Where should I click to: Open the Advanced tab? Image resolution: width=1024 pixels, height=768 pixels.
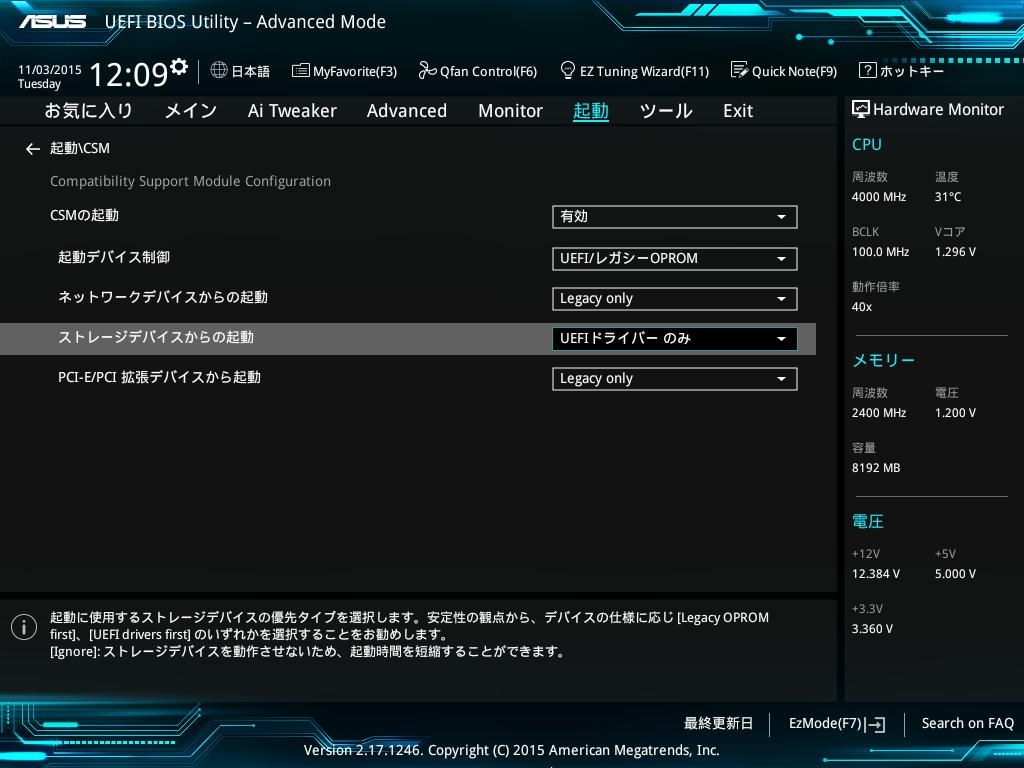coord(407,111)
